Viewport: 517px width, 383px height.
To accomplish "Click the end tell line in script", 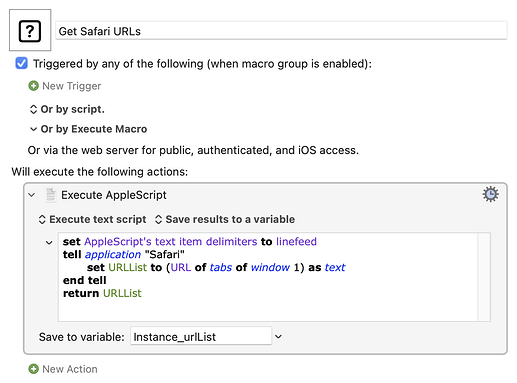I will pos(85,280).
